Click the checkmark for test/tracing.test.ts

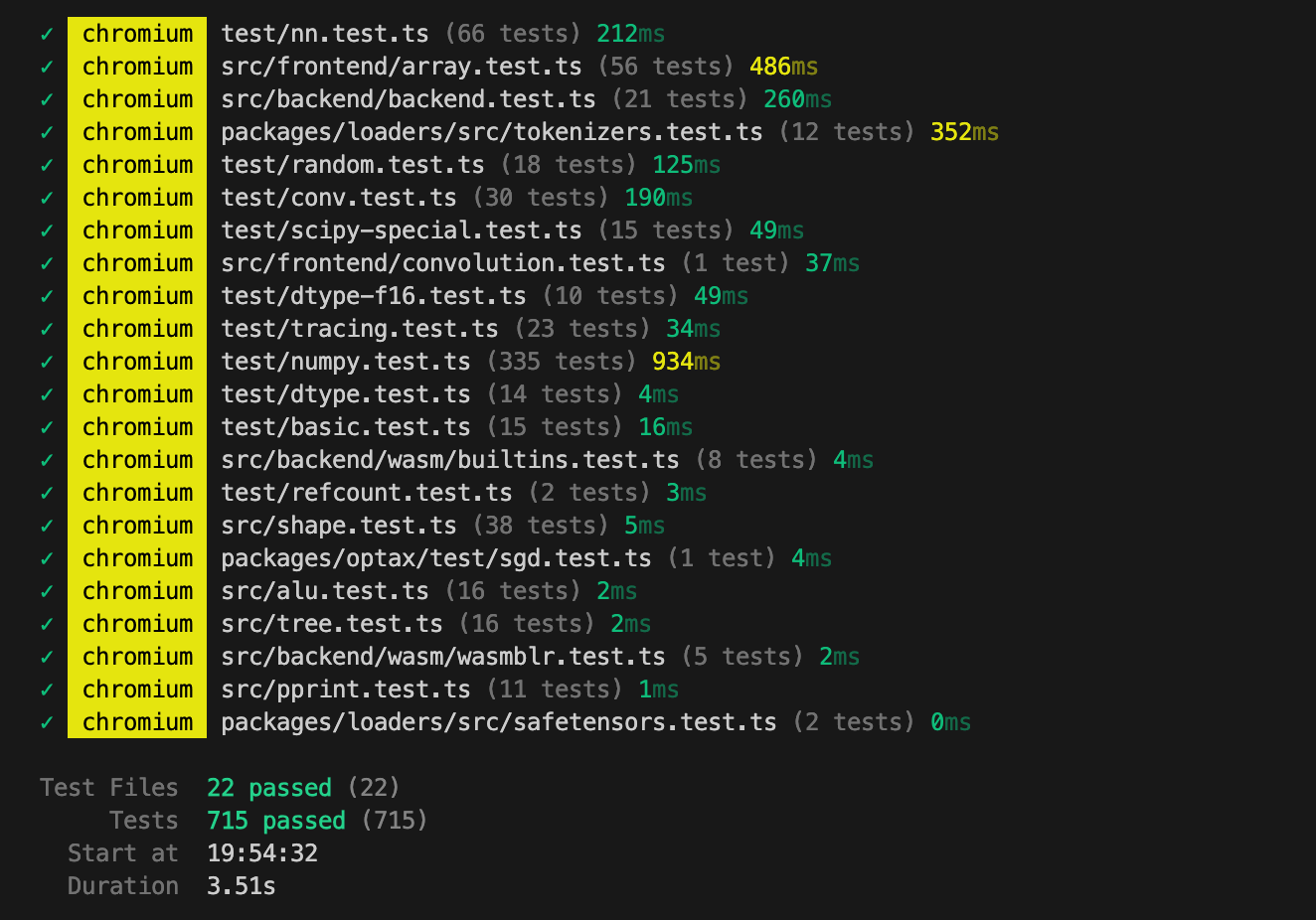click(47, 329)
